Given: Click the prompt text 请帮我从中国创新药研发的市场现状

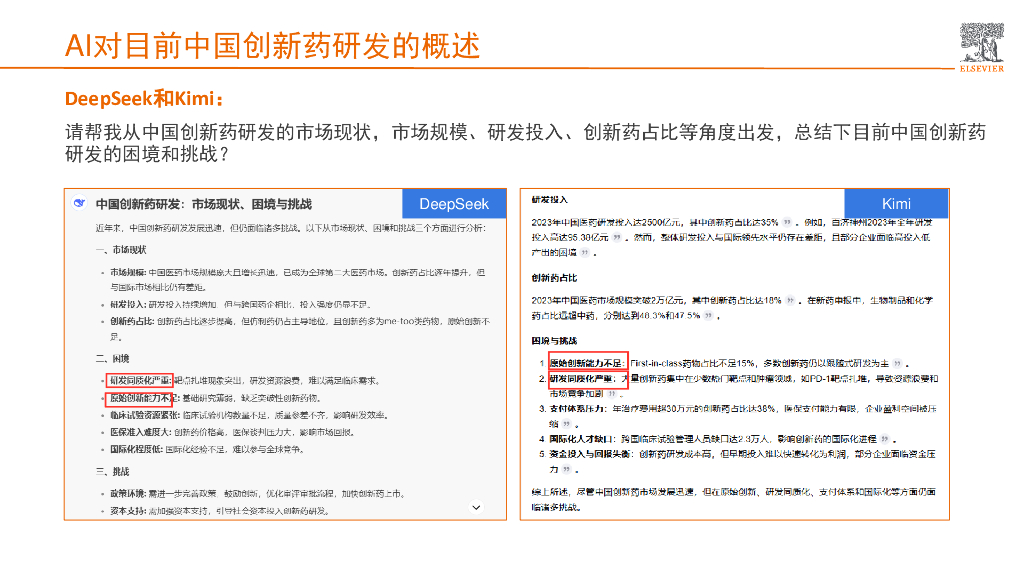Looking at the screenshot, I should click(x=219, y=132).
